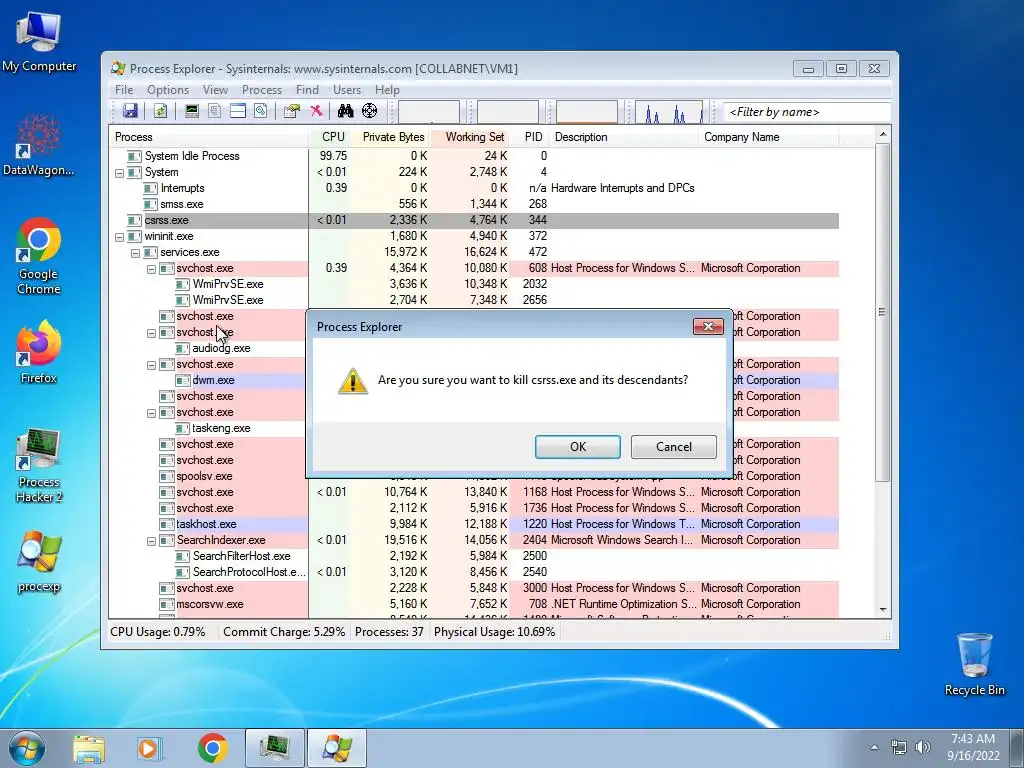Click the network tray icon
1024x768 pixels.
click(x=899, y=747)
